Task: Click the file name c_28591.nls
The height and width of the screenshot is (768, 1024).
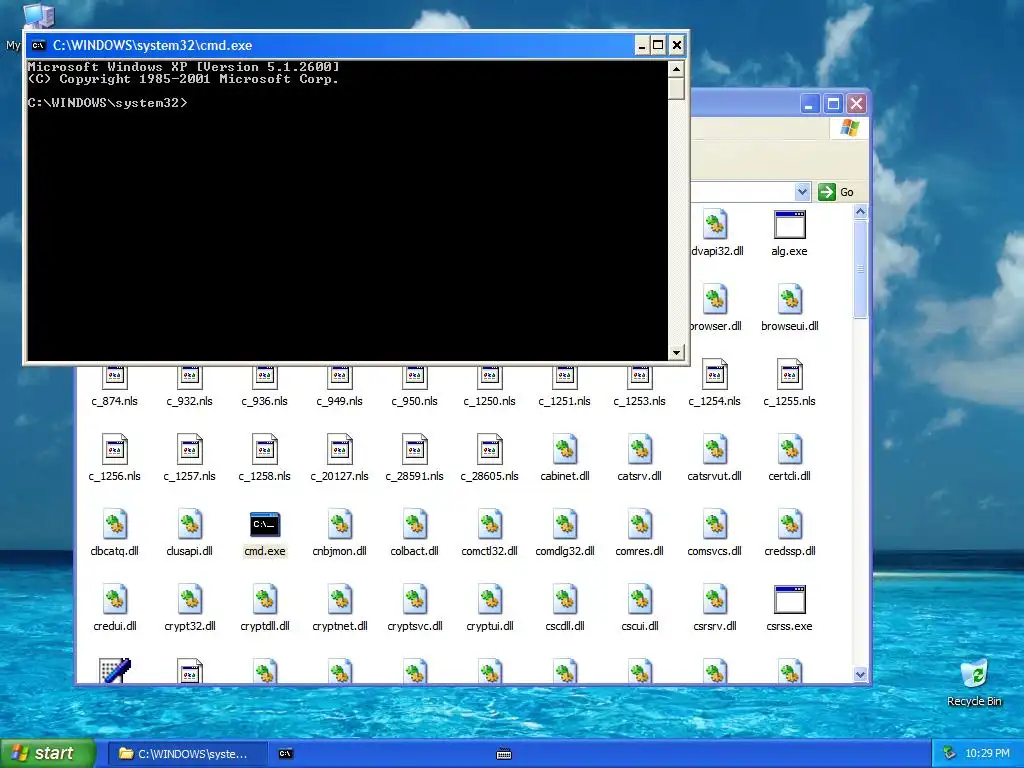Action: pos(415,476)
